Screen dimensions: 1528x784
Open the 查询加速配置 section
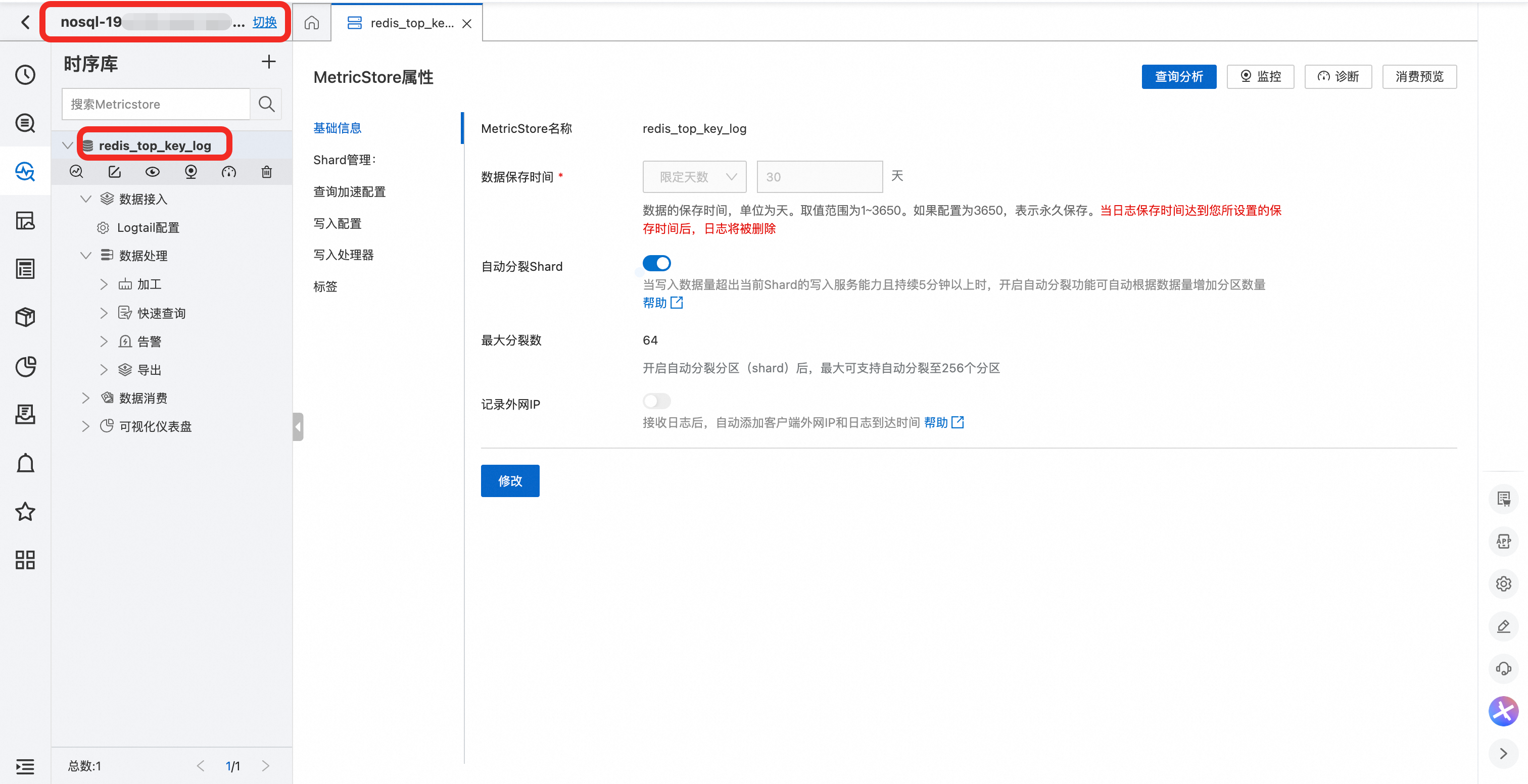pyautogui.click(x=349, y=191)
